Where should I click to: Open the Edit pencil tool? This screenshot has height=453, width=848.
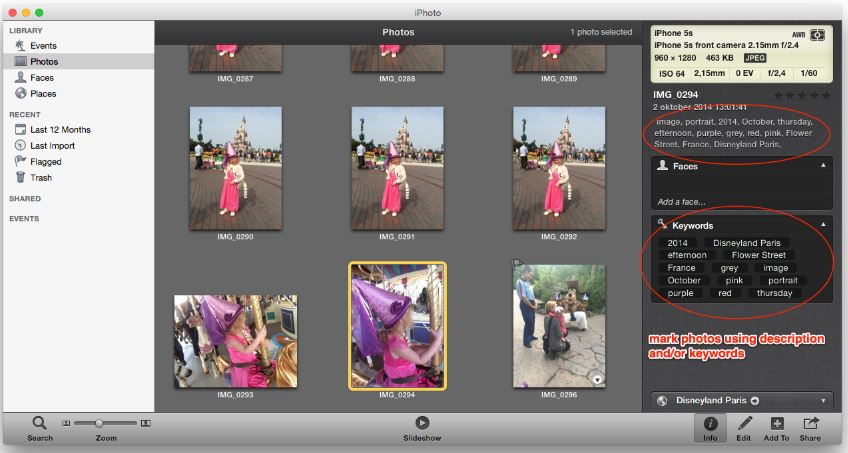tap(745, 424)
